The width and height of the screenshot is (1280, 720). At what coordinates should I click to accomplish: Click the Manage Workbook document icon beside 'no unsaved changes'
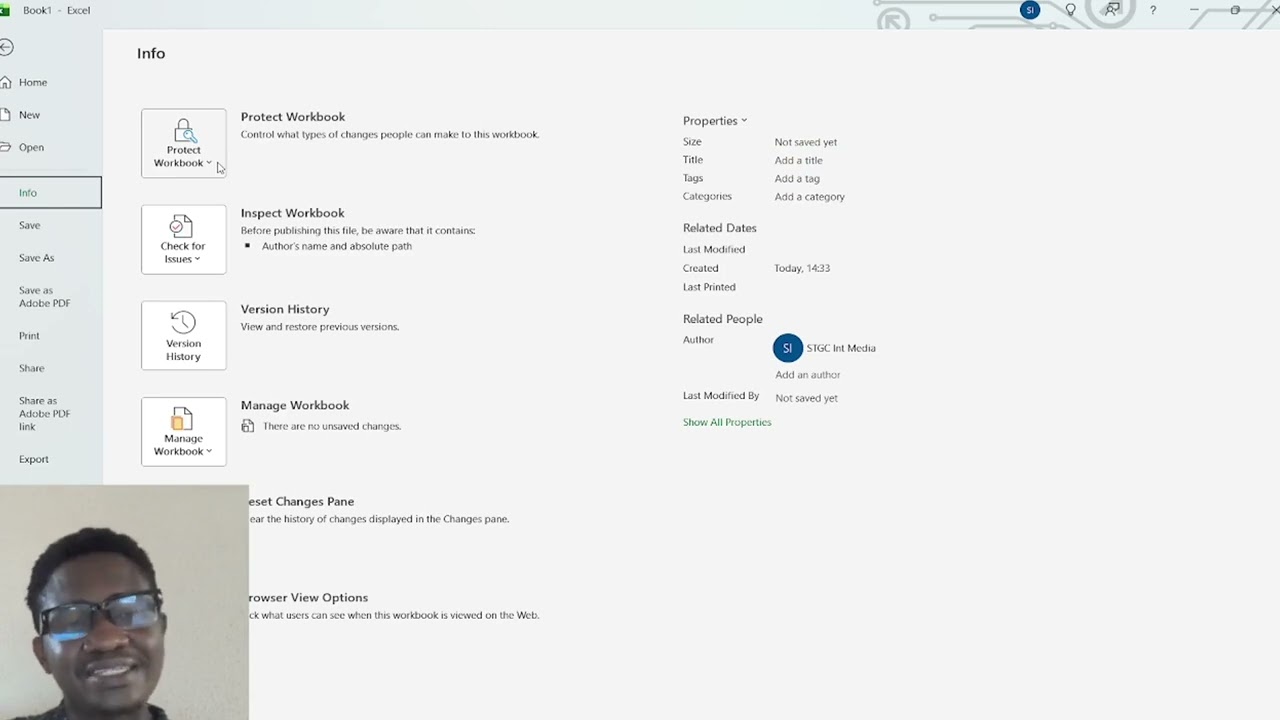[248, 426]
